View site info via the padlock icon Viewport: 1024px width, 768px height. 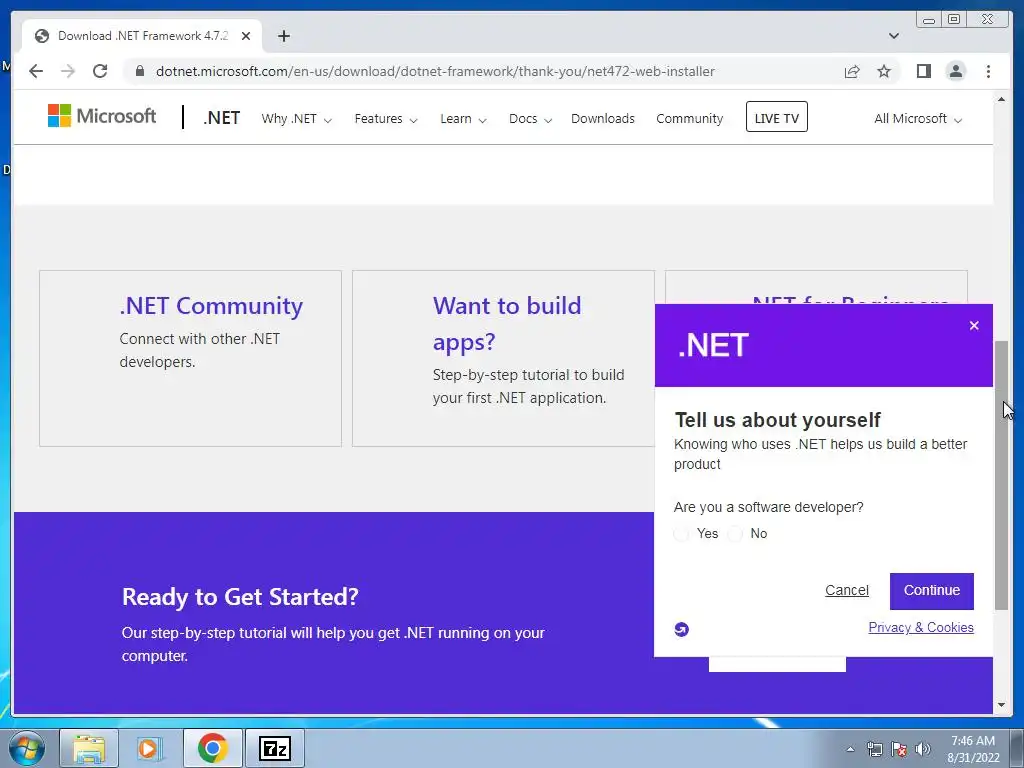click(139, 71)
